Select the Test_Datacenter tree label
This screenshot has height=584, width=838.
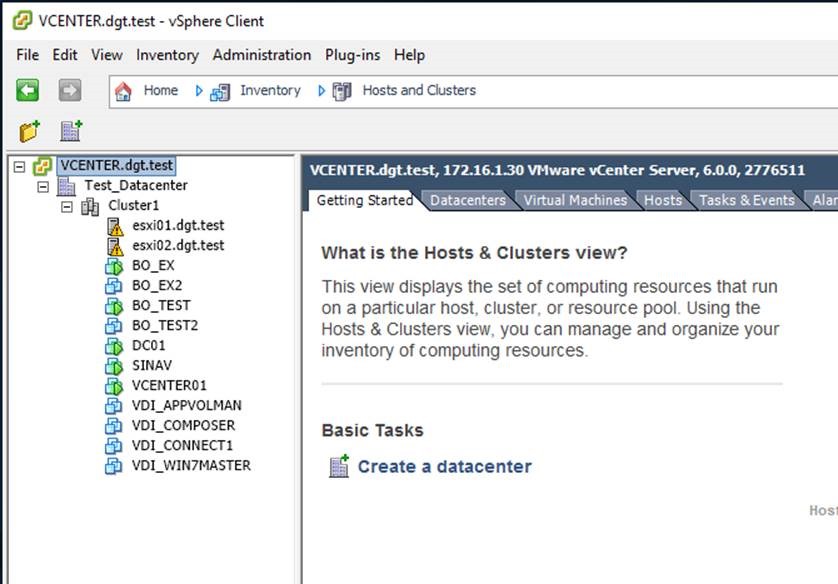(x=136, y=185)
